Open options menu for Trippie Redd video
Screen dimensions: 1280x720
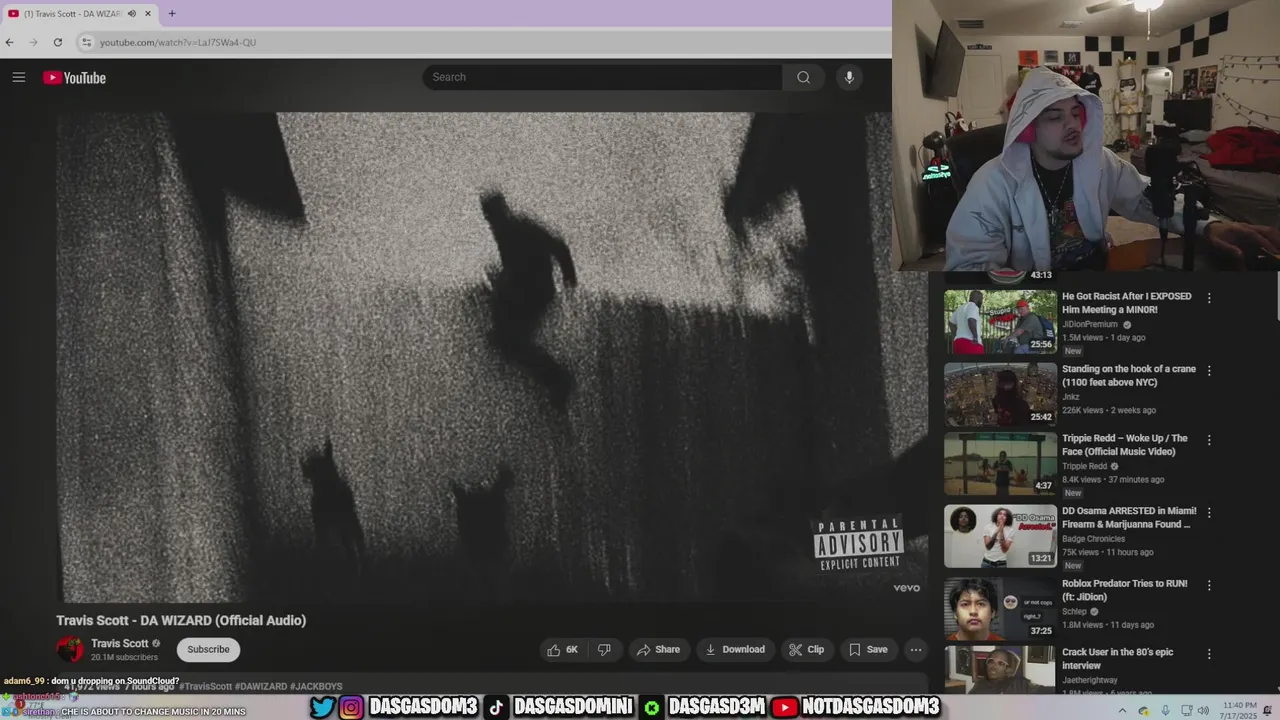coord(1209,440)
